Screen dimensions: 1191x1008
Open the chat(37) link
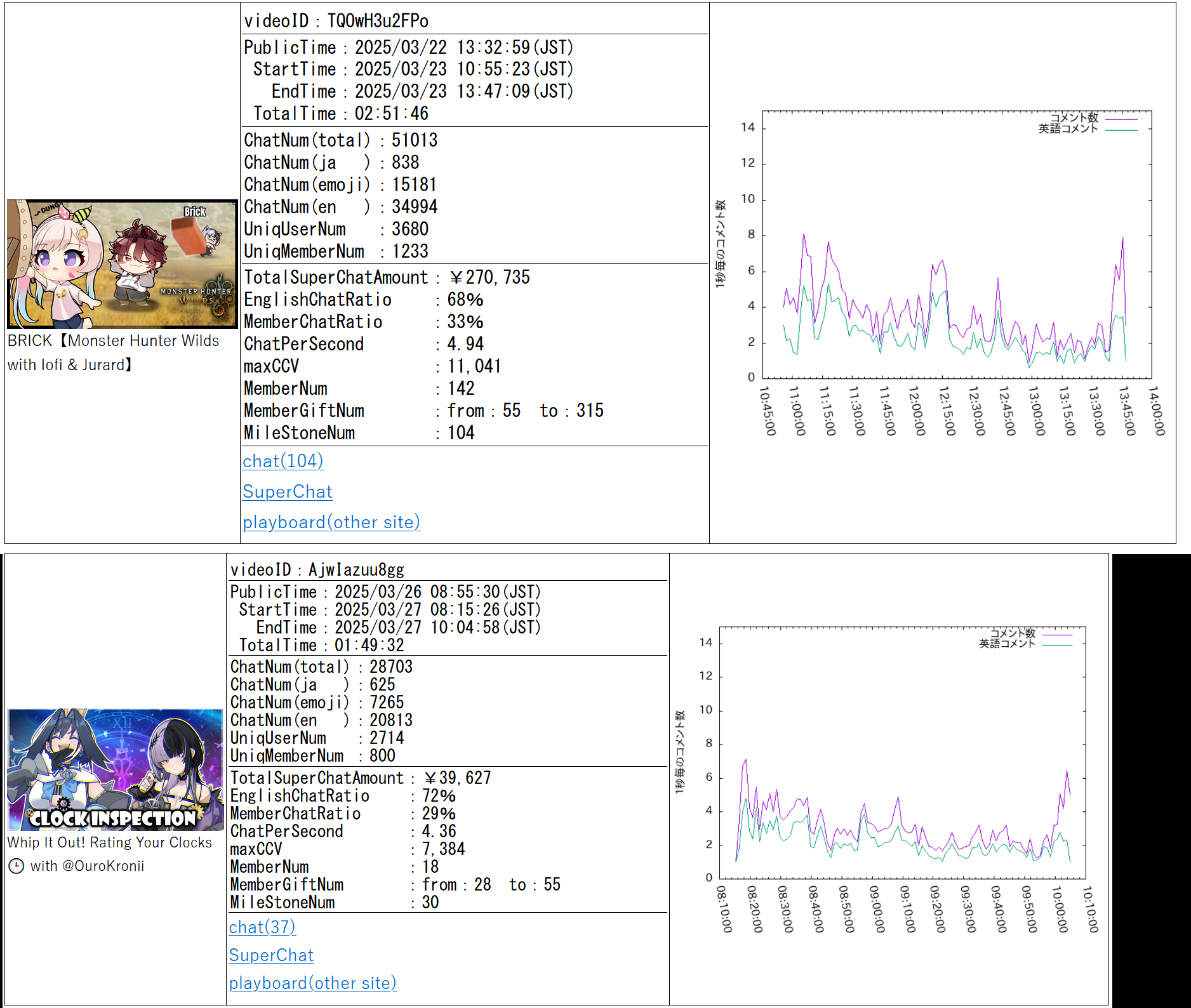262,927
